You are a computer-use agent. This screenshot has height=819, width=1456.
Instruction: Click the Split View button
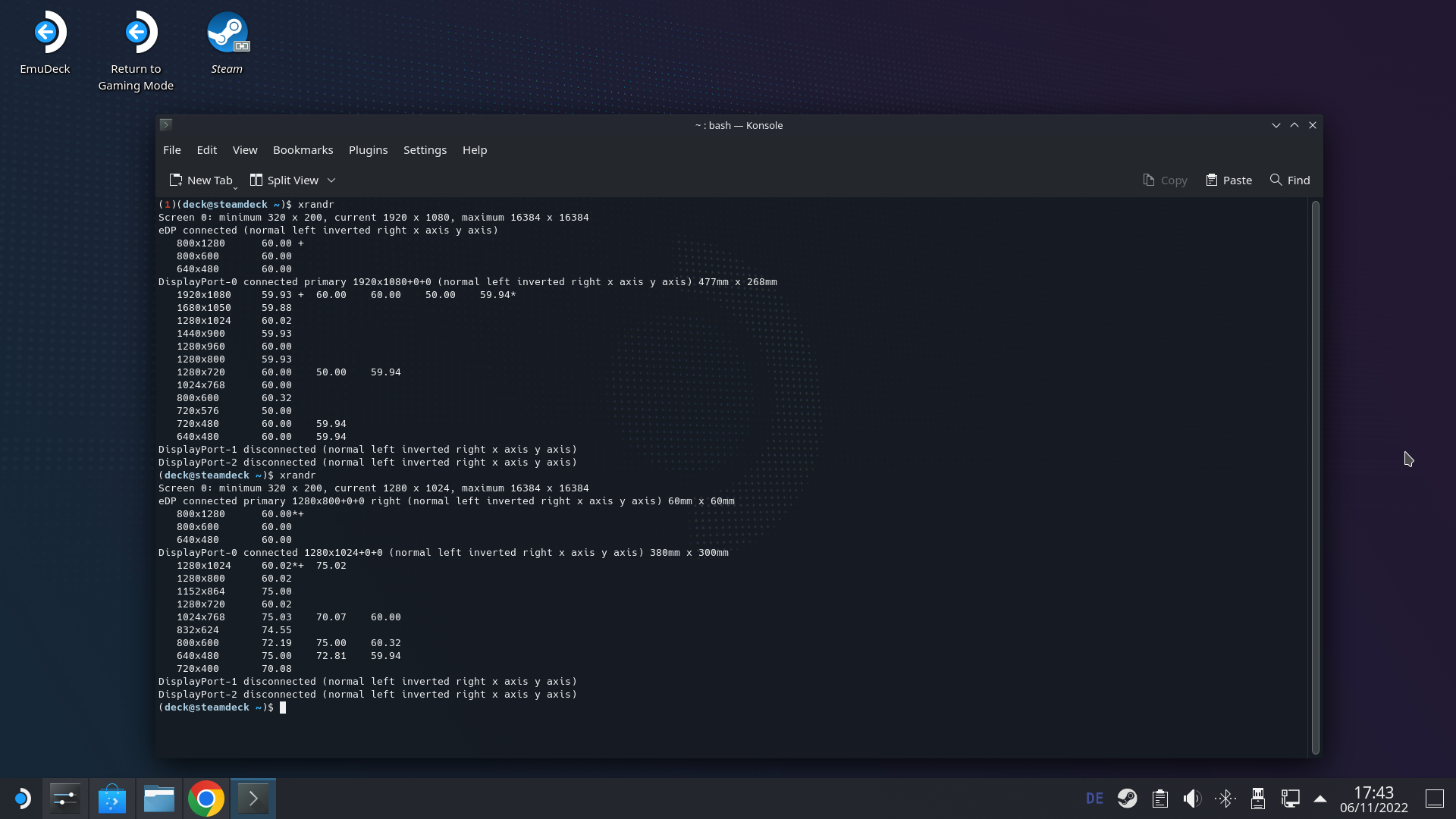[x=285, y=180]
